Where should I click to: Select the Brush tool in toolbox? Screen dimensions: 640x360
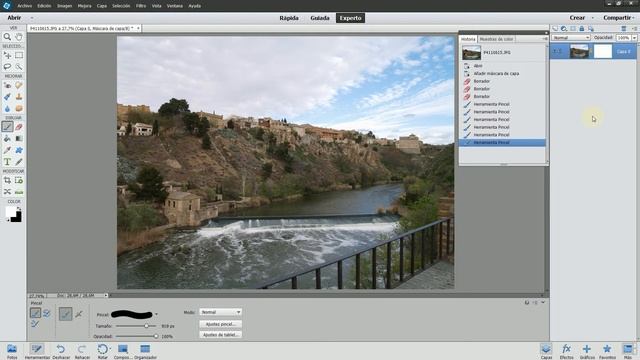(x=7, y=127)
